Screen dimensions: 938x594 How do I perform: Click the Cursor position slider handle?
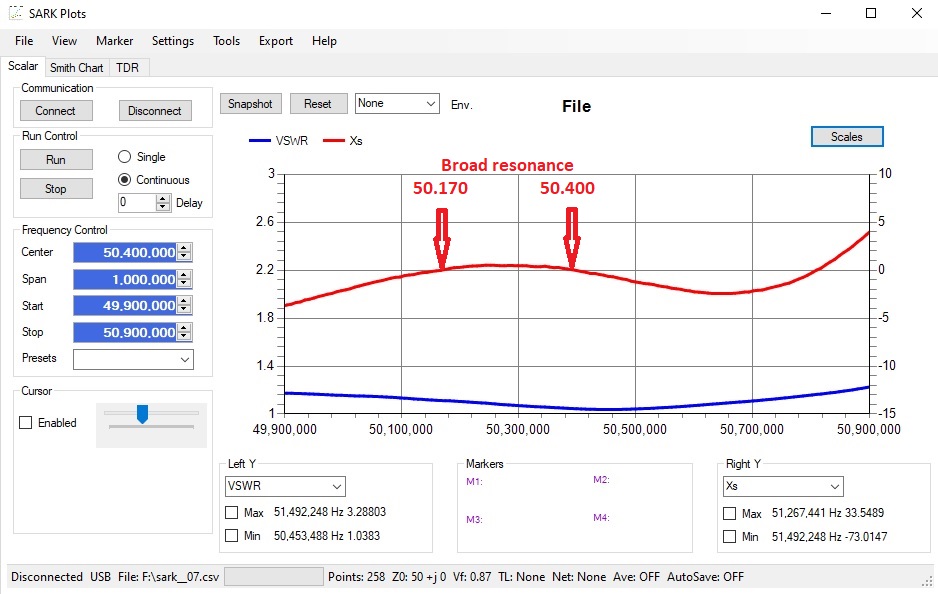point(142,413)
